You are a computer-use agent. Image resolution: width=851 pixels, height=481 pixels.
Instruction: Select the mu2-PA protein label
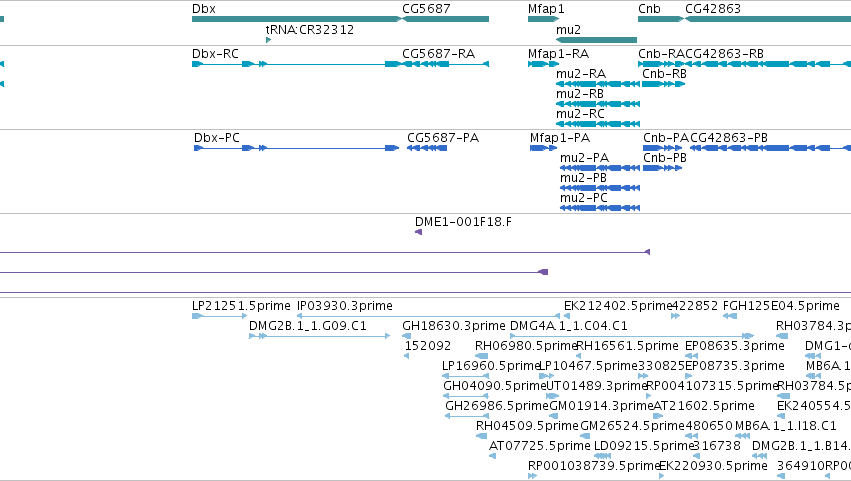585,158
